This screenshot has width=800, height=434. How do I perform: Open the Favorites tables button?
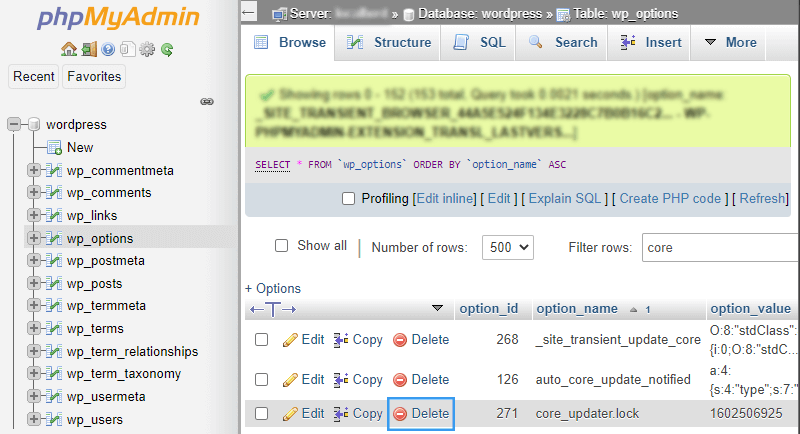[x=94, y=76]
